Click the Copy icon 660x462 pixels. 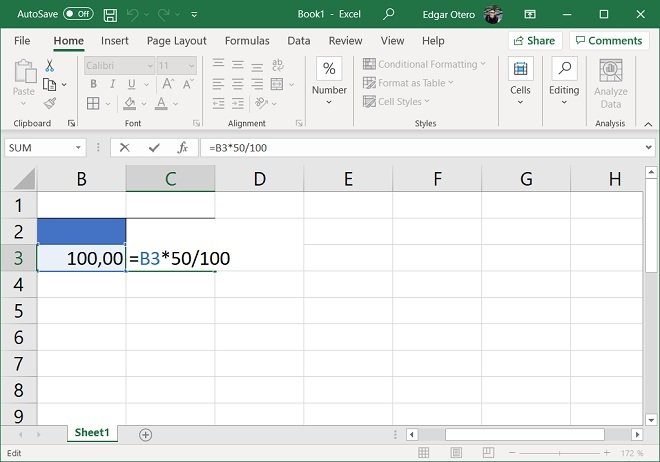(50, 85)
